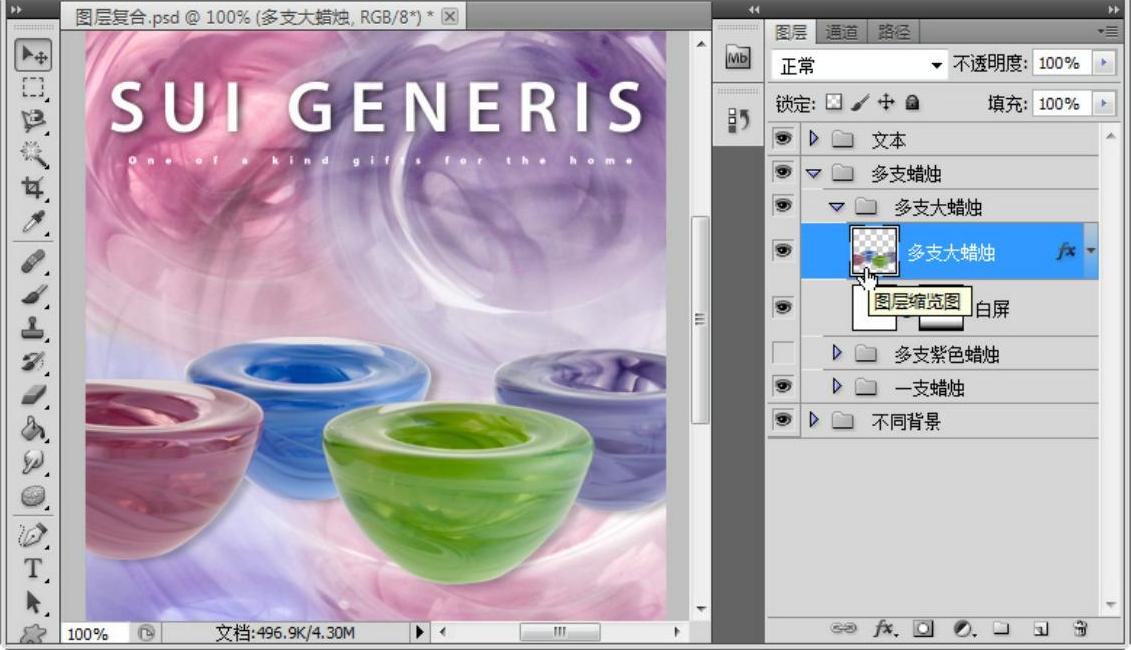1131x650 pixels.
Task: Pick the Clone Stamp tool
Action: [x=33, y=325]
